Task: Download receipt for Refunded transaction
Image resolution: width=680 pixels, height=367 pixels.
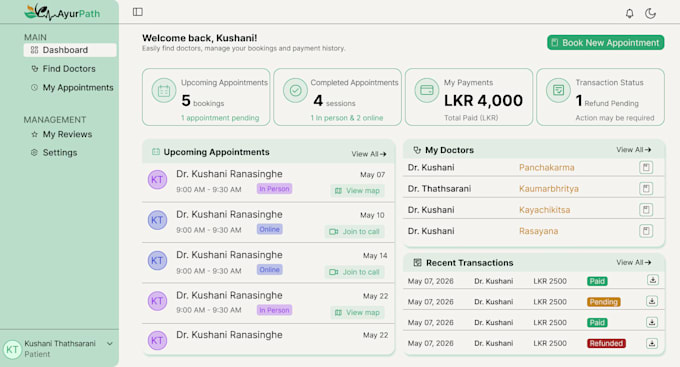Action: click(x=652, y=344)
